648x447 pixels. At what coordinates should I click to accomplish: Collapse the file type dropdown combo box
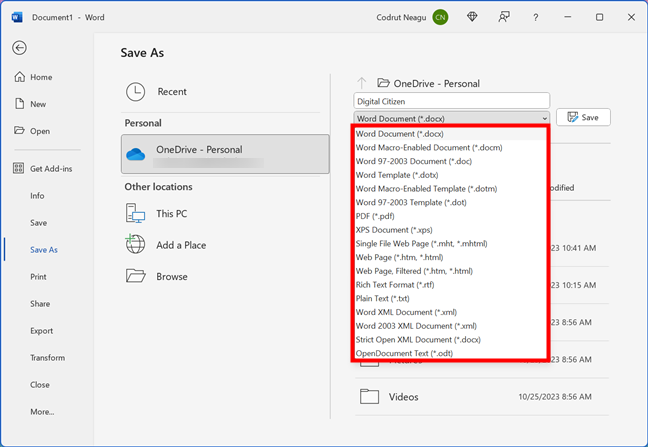pos(451,117)
